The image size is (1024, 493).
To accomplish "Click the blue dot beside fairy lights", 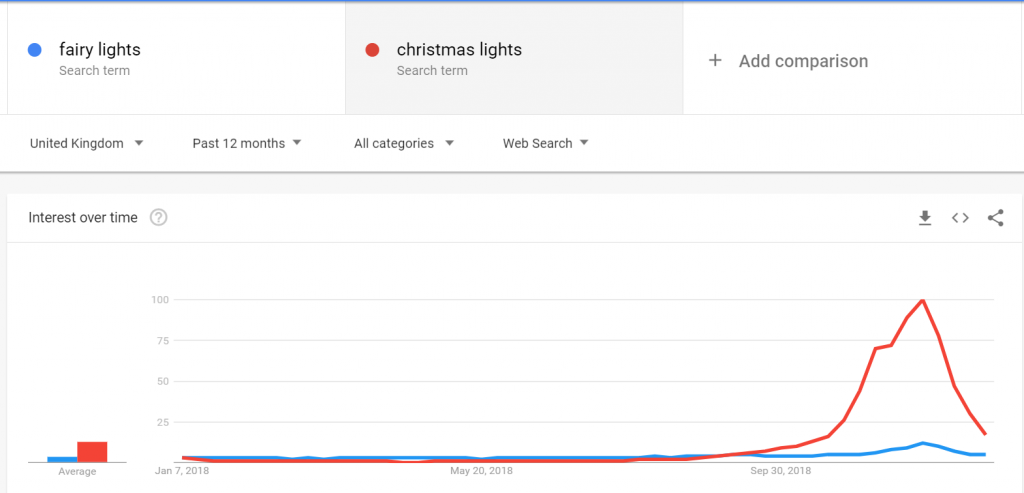I will pos(35,50).
